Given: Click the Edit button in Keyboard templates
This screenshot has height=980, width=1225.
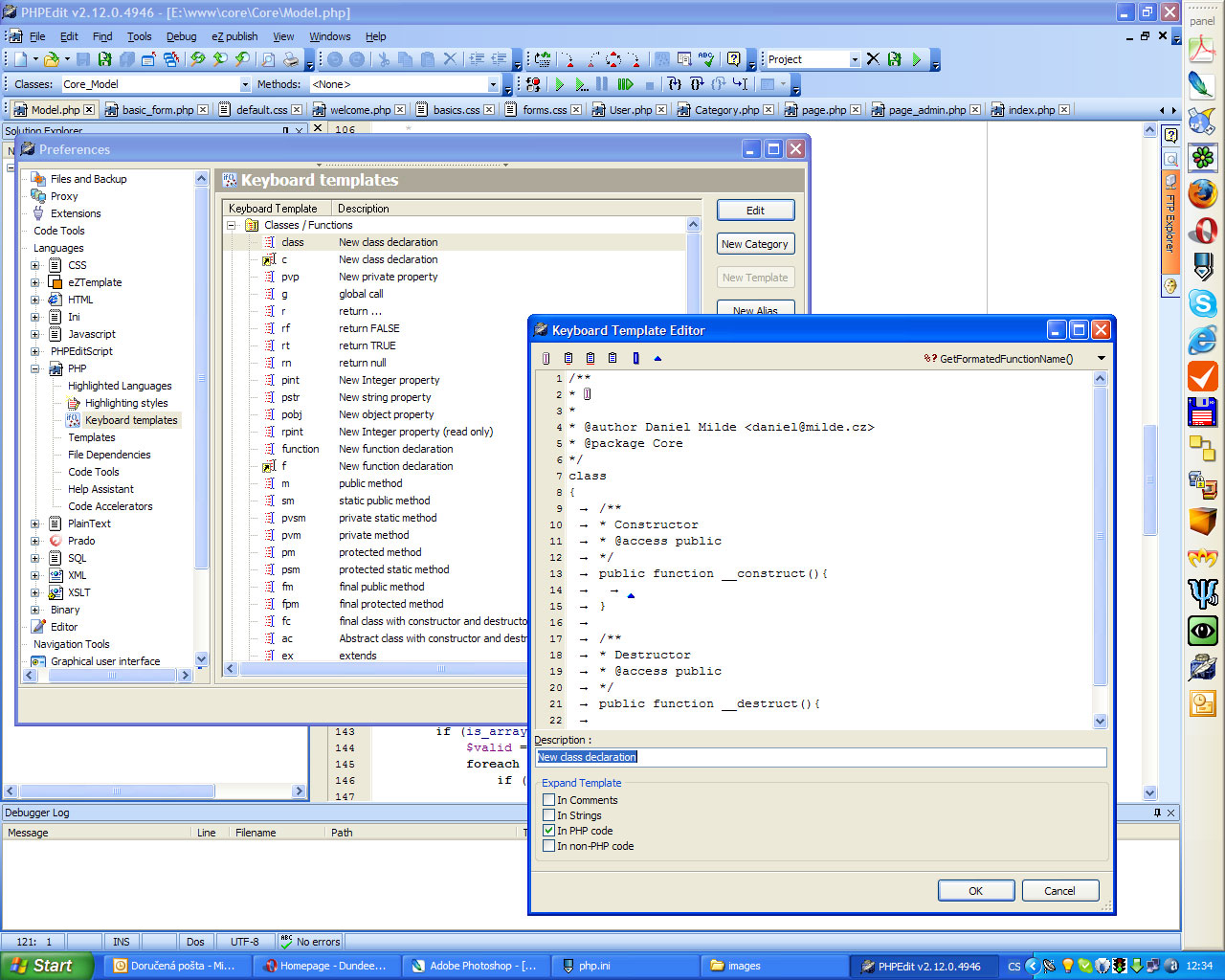Looking at the screenshot, I should click(x=755, y=211).
